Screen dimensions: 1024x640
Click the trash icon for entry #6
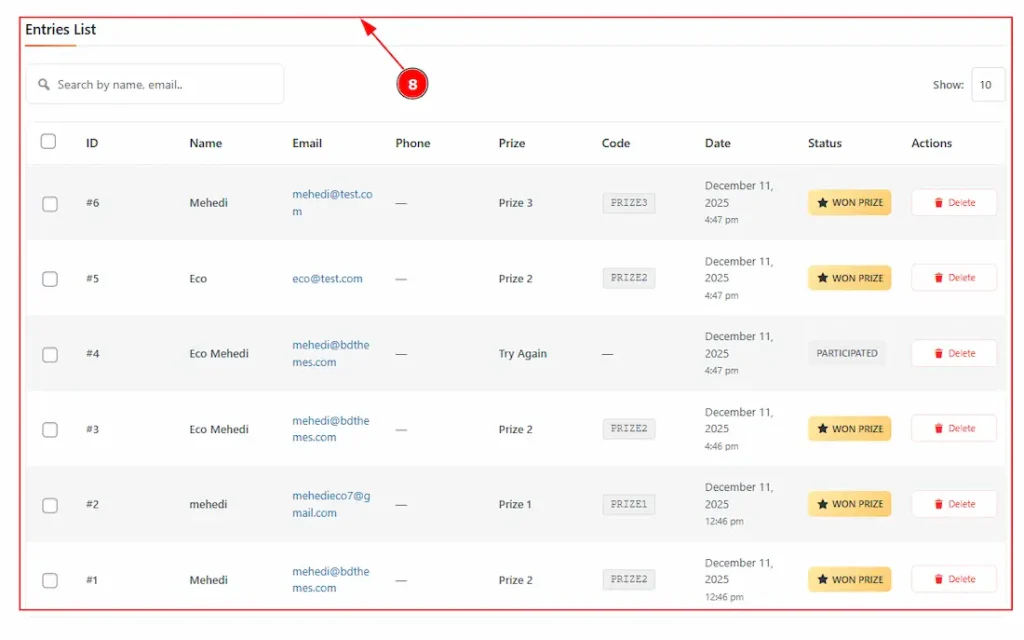tap(938, 203)
